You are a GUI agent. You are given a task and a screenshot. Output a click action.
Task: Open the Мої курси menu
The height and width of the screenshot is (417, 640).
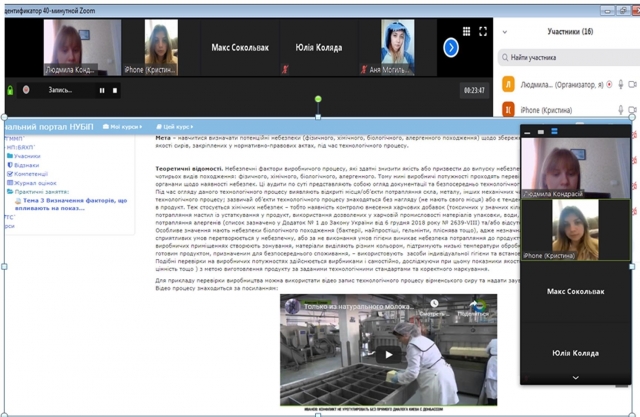click(125, 127)
